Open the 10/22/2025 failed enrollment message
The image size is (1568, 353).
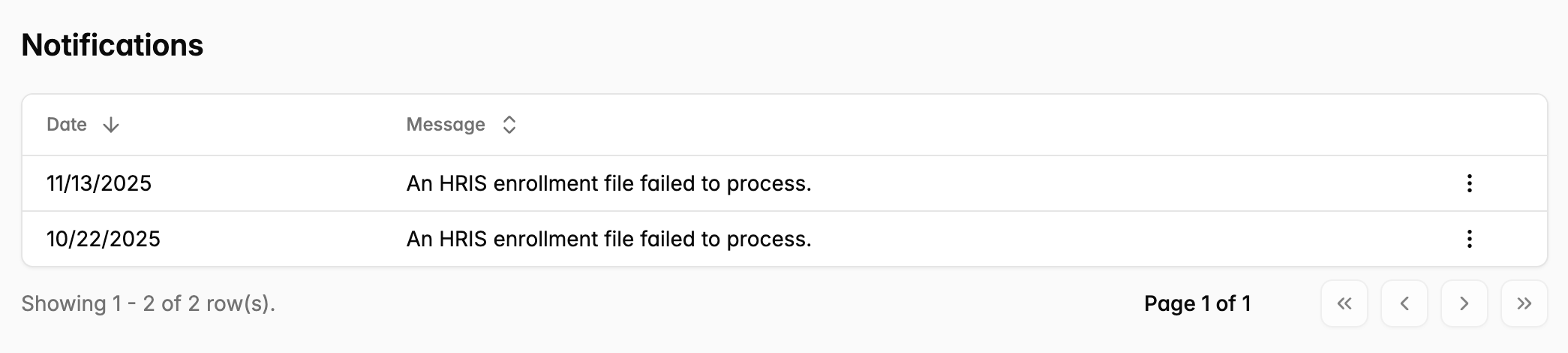[x=608, y=239]
